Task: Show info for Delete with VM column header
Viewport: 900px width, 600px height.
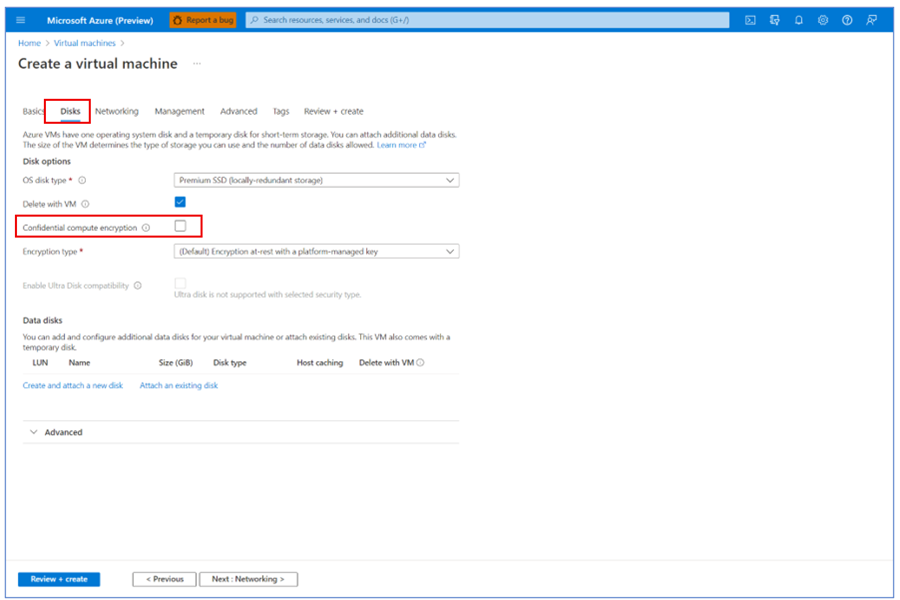Action: [420, 362]
